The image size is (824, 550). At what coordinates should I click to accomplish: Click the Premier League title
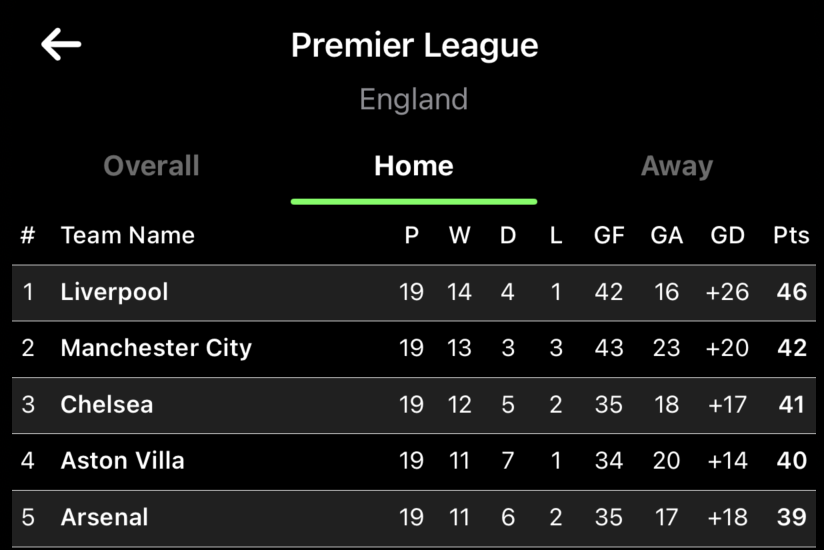[x=414, y=45]
